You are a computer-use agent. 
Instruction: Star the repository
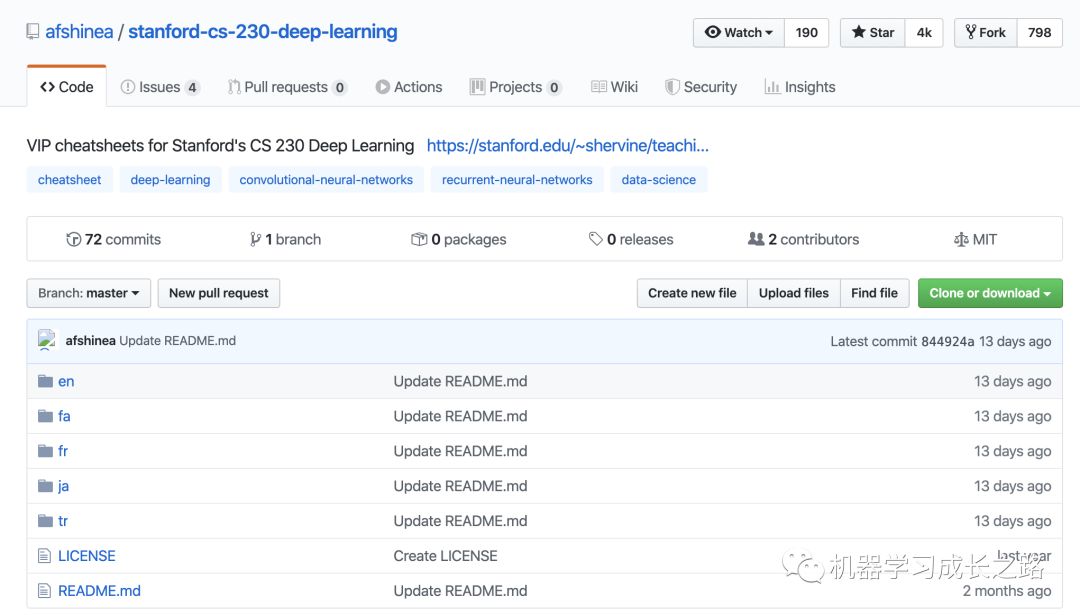coord(873,32)
